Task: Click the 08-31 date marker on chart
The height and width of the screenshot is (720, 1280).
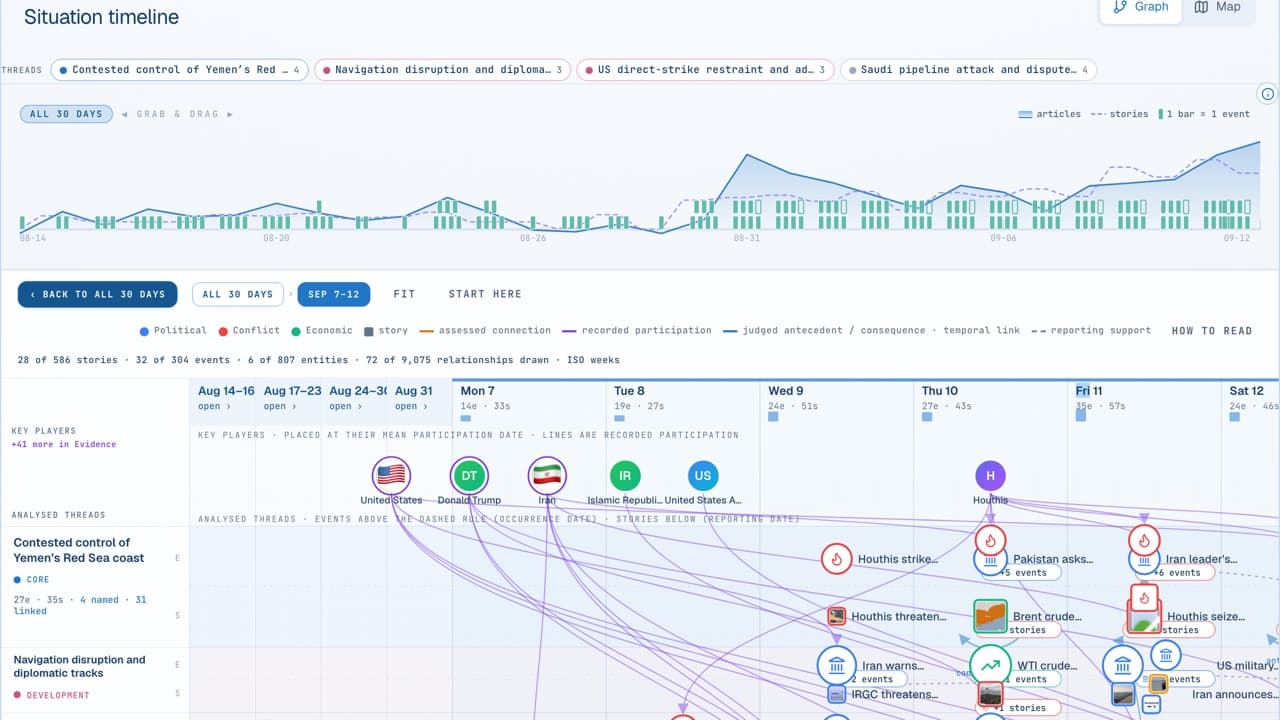Action: coord(746,238)
